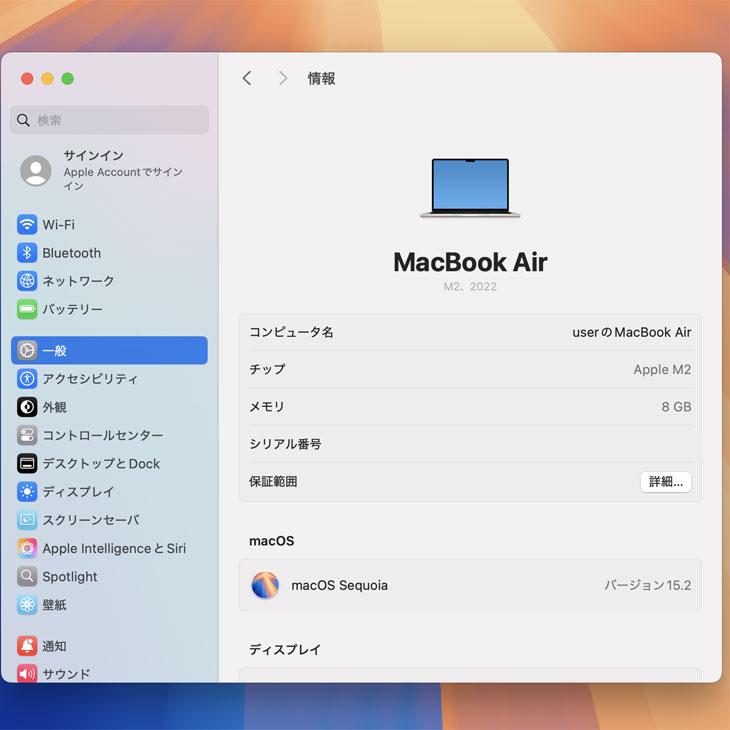Image resolution: width=730 pixels, height=730 pixels.
Task: Open the Wi-Fi settings icon
Action: coord(27,225)
